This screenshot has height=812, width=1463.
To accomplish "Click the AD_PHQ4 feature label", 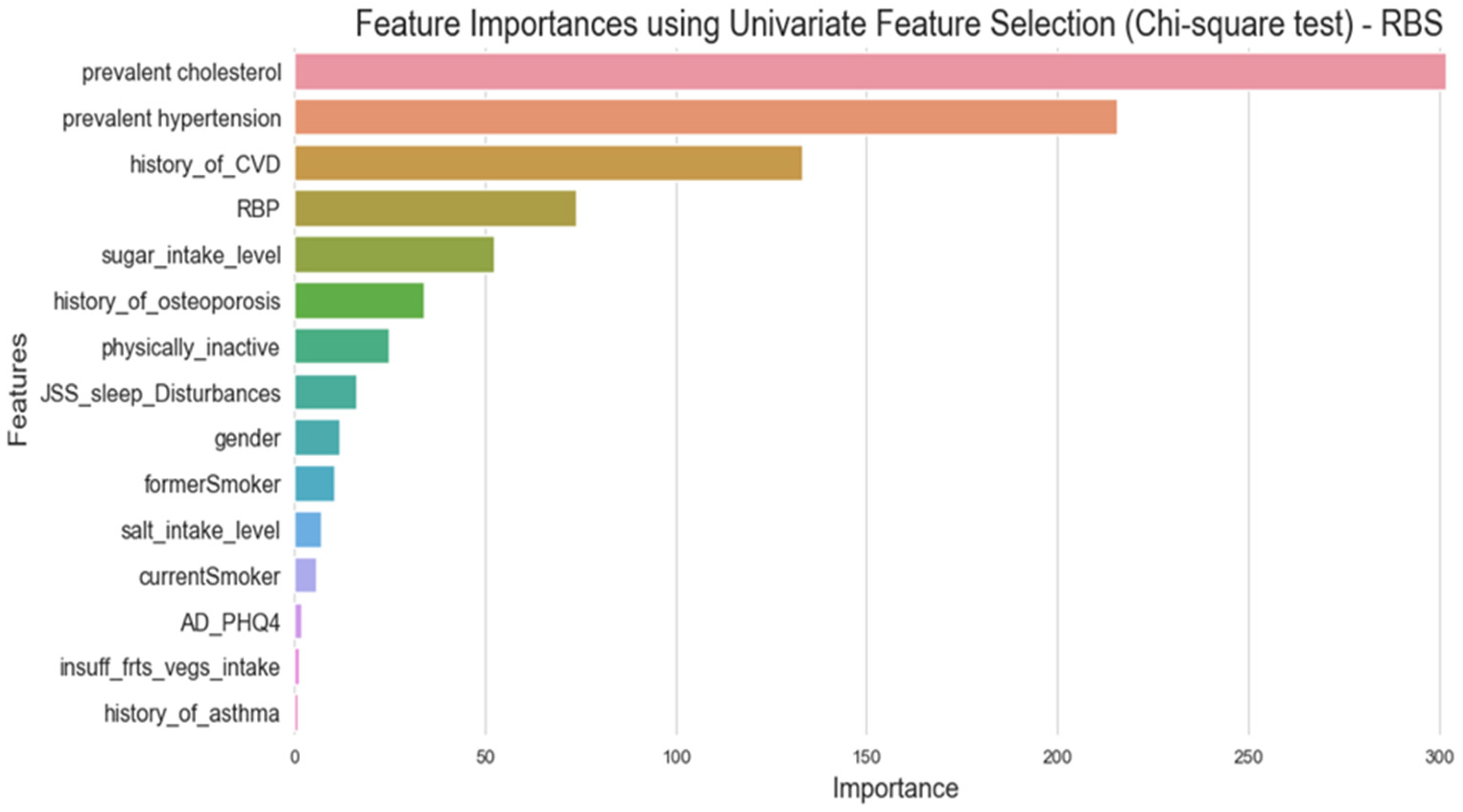I will 230,623.
